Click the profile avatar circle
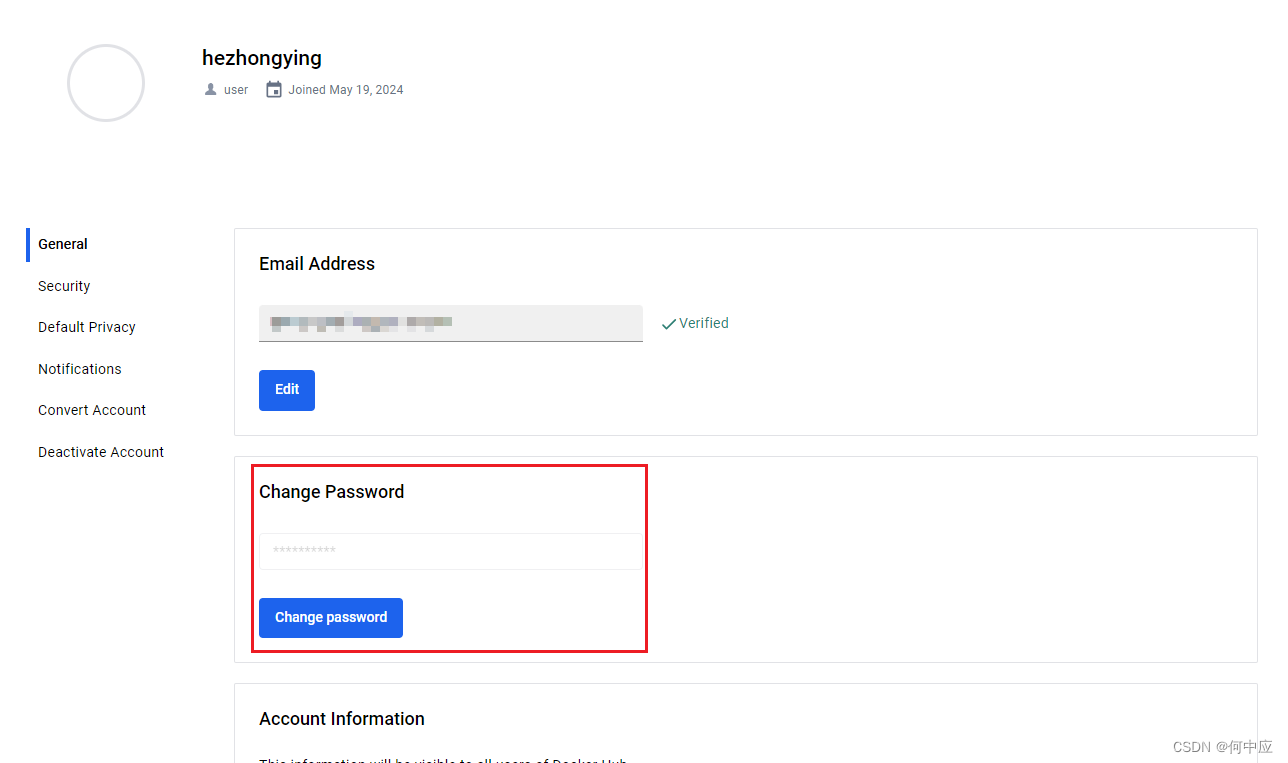Image resolution: width=1288 pixels, height=763 pixels. (106, 83)
